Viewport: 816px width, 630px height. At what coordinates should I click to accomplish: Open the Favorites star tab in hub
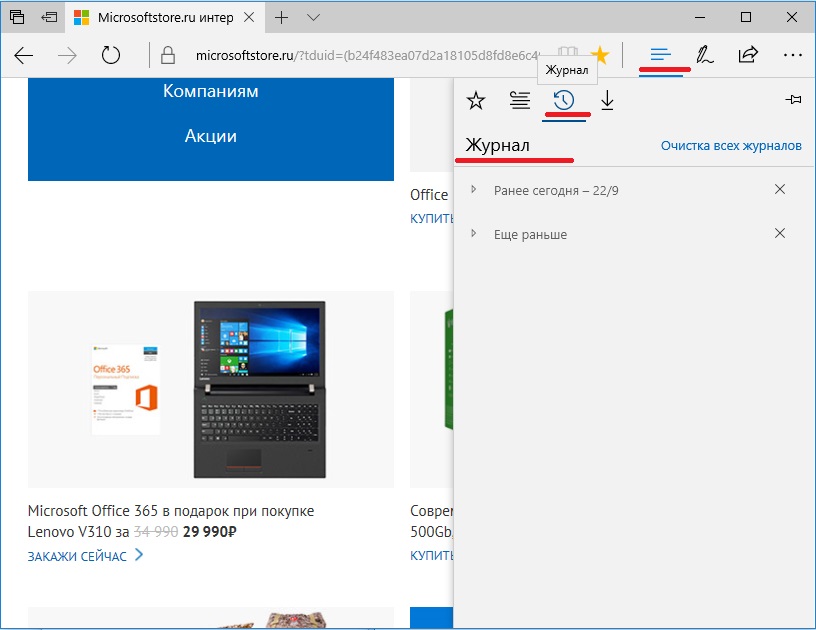pos(476,100)
